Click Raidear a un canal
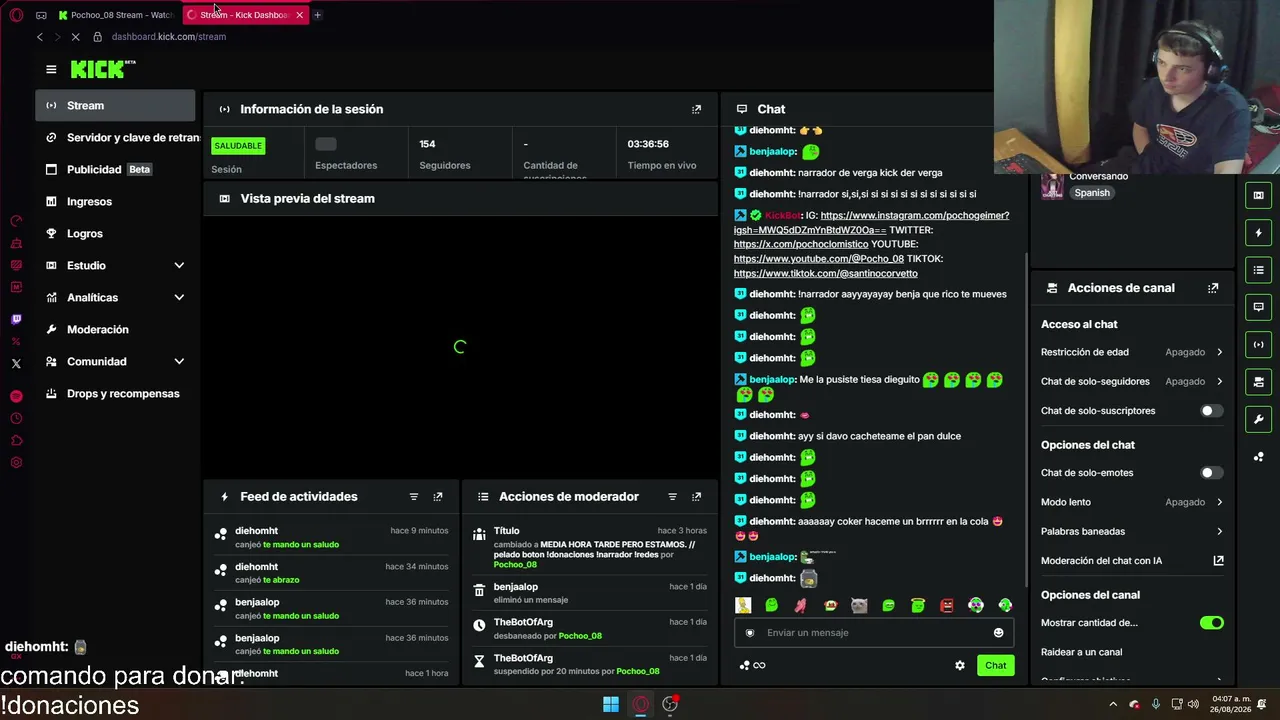This screenshot has width=1280, height=720. point(1081,652)
